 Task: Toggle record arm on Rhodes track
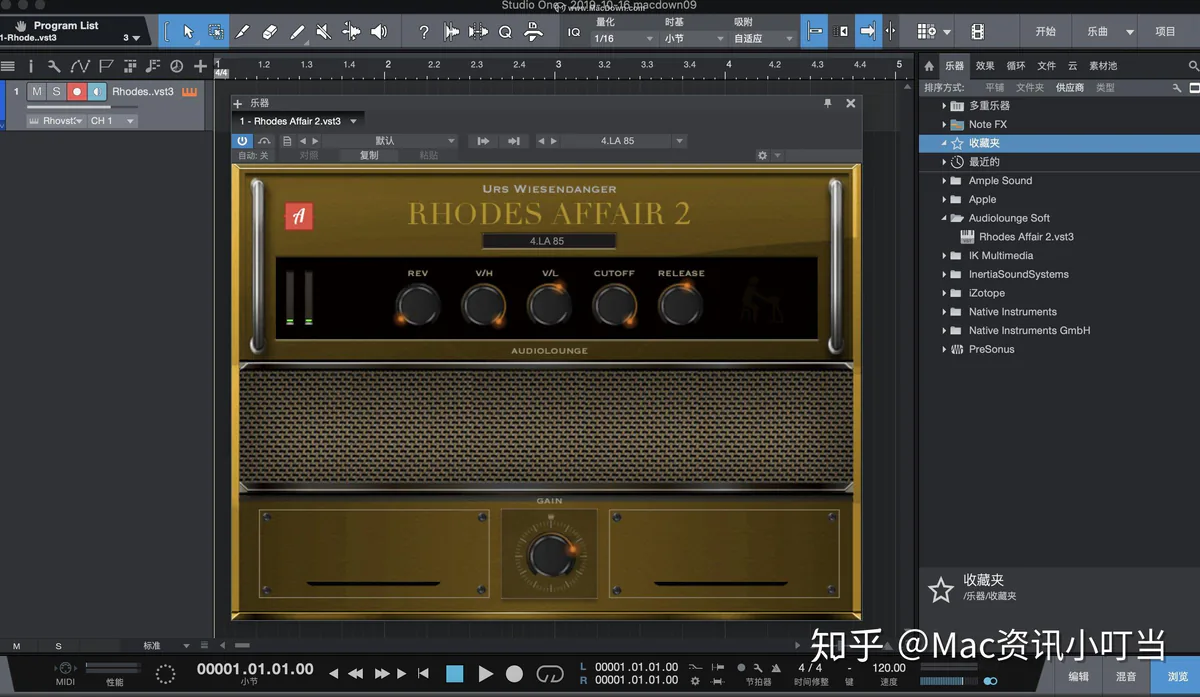click(76, 92)
